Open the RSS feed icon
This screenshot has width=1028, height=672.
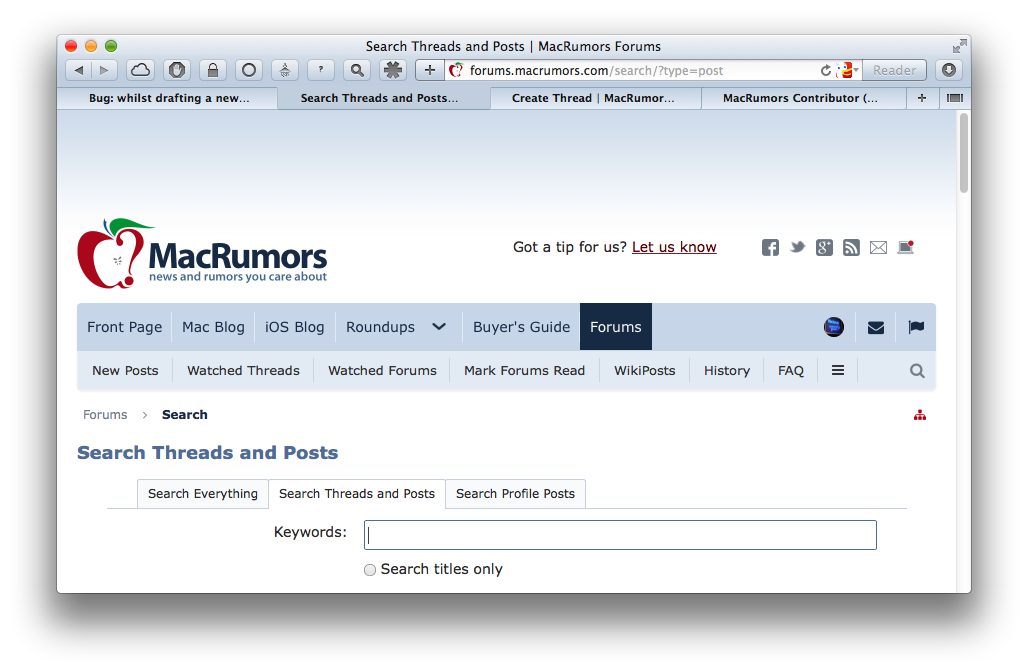(851, 247)
